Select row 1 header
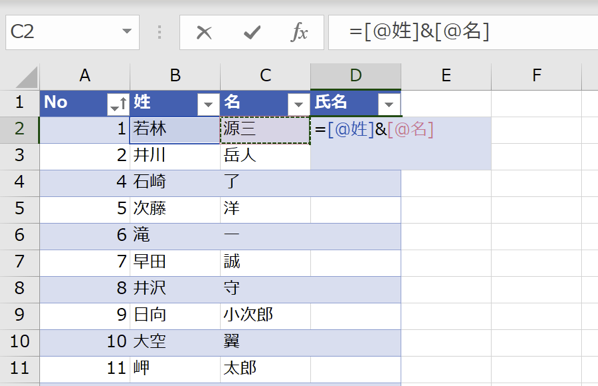Screen dimensions: 598x386 point(19,103)
